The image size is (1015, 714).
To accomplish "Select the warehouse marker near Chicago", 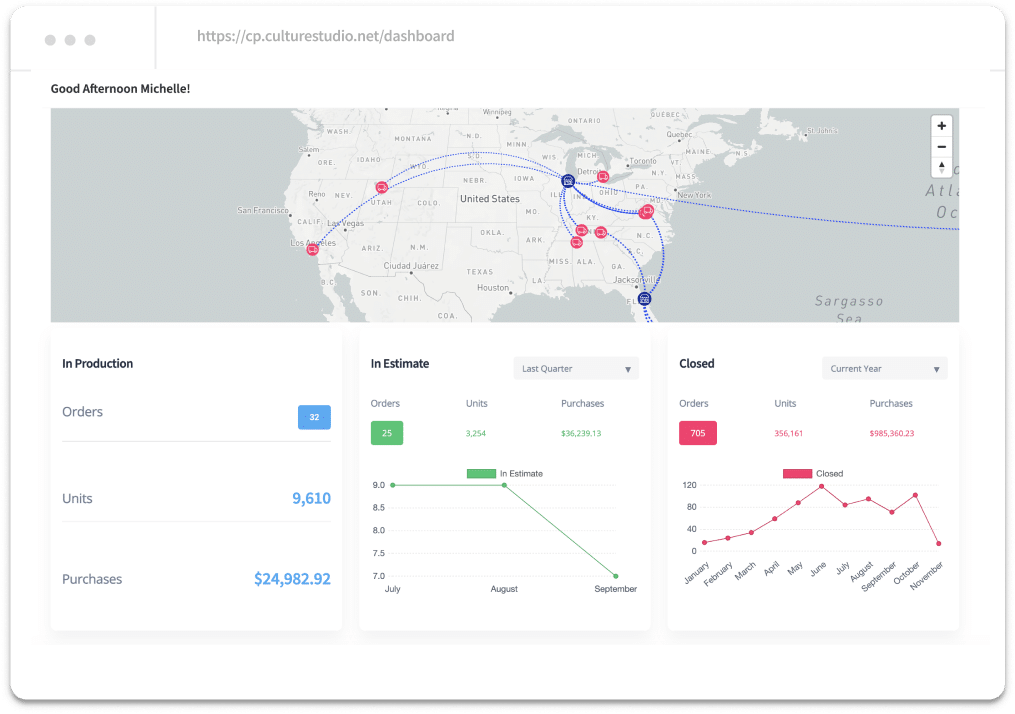I will [x=568, y=182].
